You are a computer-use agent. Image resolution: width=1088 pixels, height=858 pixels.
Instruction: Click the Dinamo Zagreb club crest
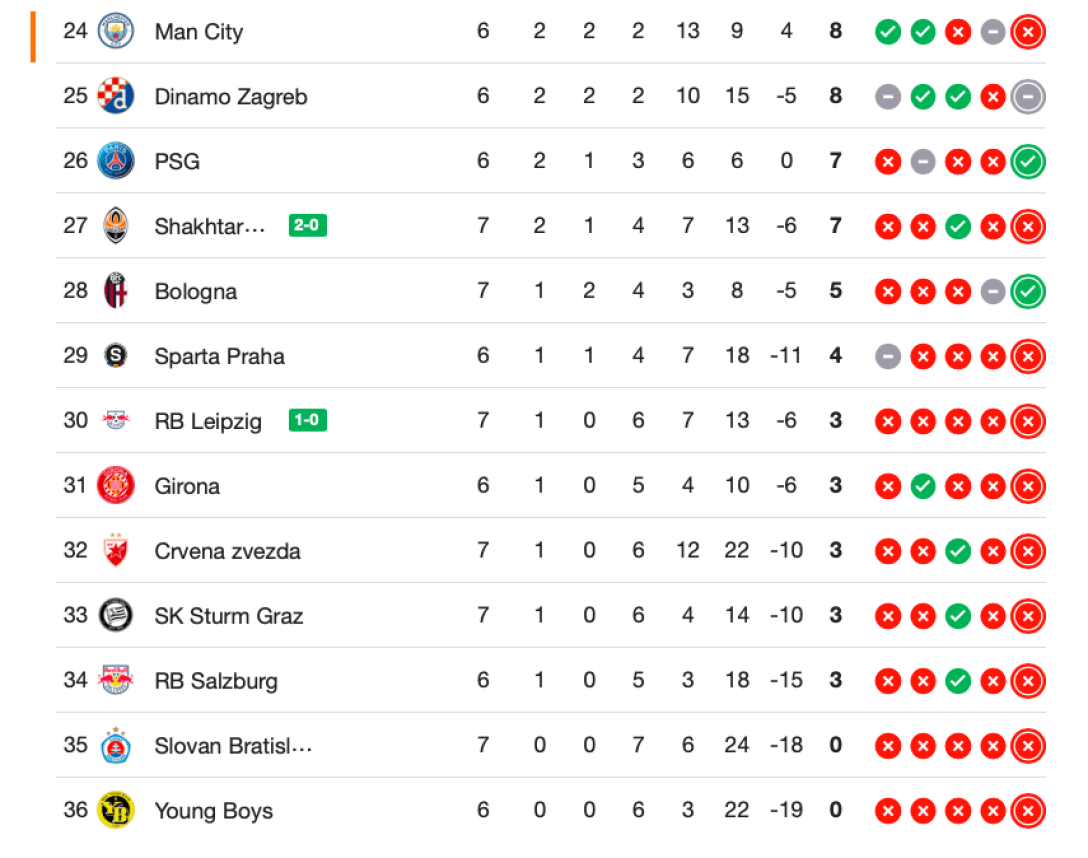coord(116,96)
